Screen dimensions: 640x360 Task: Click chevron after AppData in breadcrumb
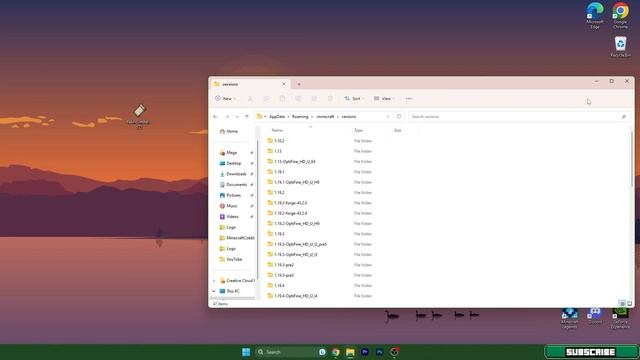[x=288, y=117]
